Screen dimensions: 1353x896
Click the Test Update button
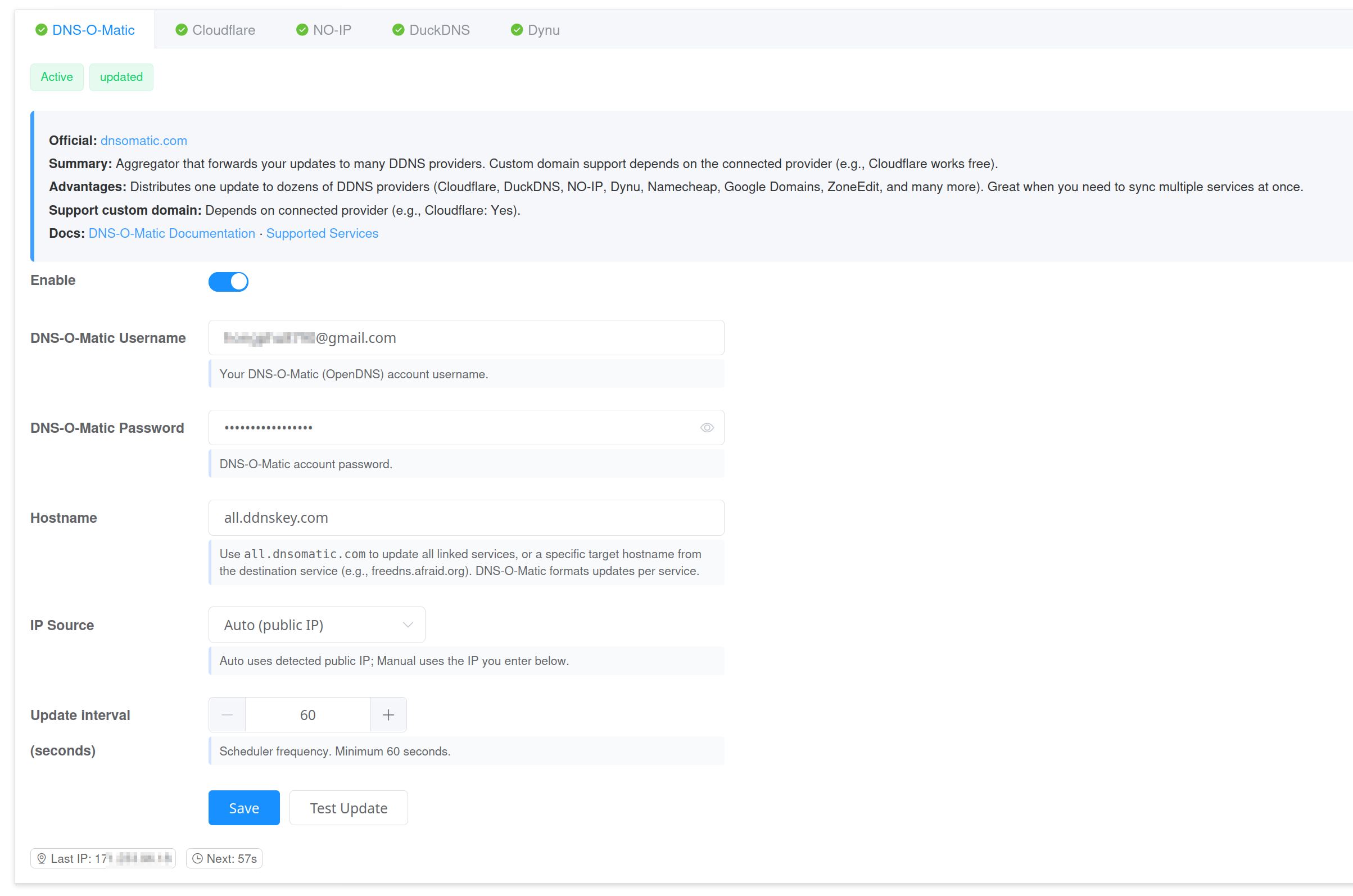348,807
